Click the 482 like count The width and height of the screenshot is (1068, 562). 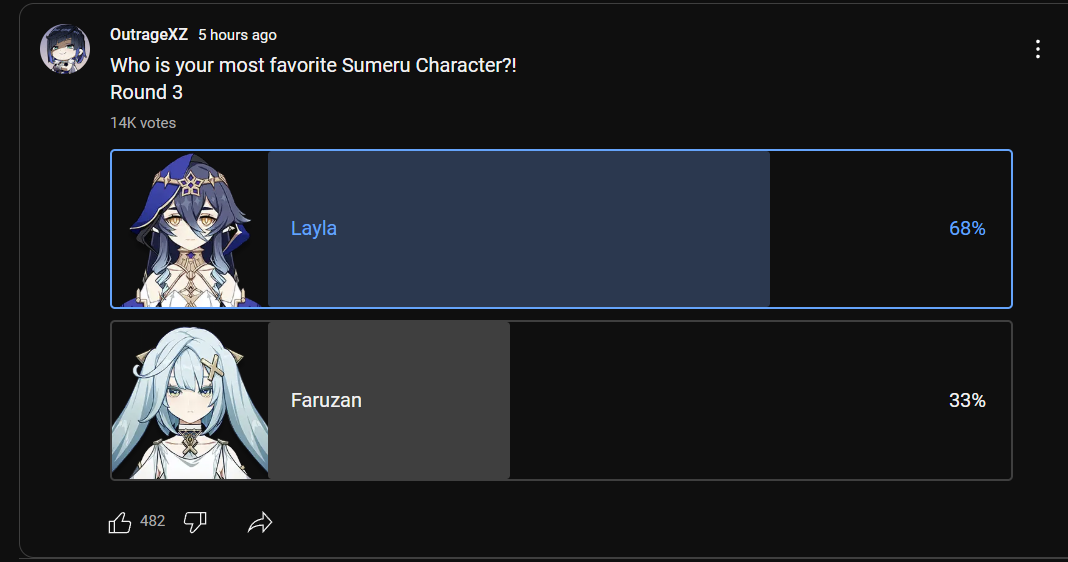click(153, 521)
